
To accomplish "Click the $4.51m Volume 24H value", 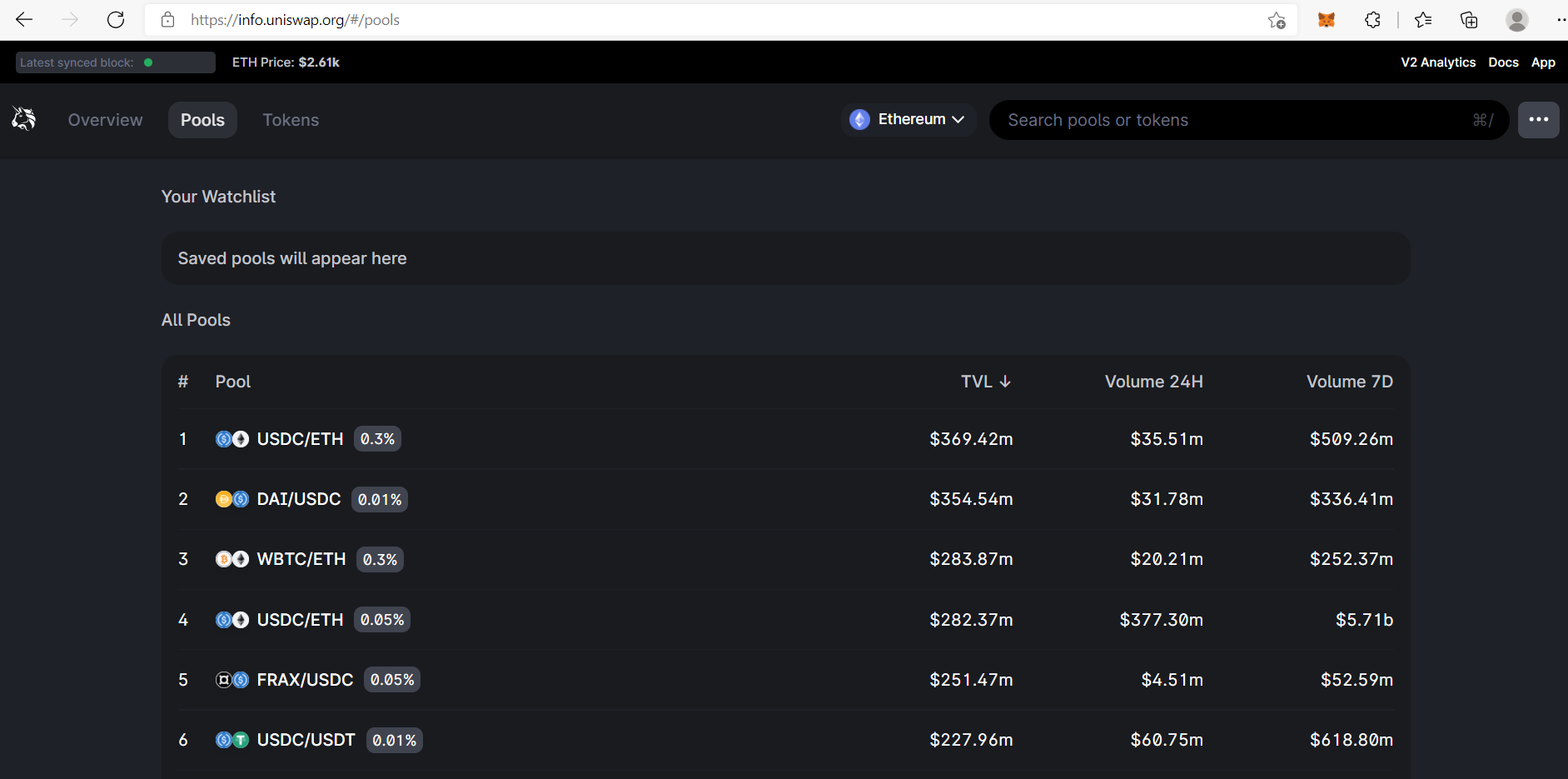I will (x=1172, y=680).
